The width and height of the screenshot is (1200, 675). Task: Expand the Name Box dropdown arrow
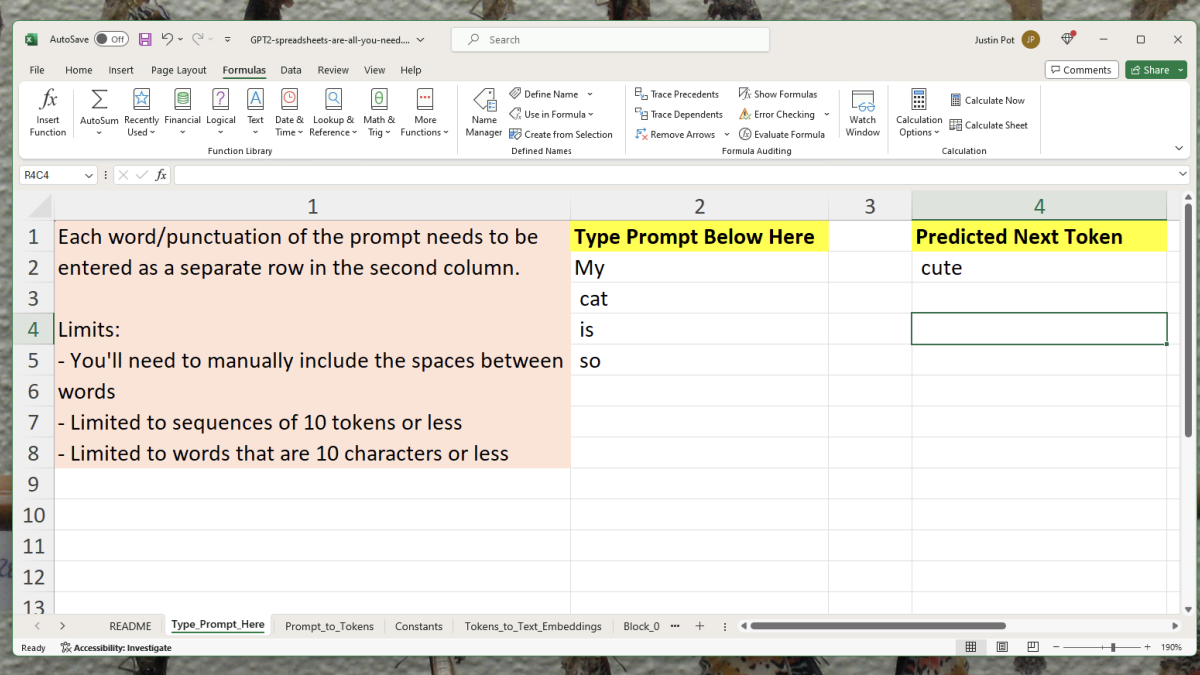tap(89, 175)
